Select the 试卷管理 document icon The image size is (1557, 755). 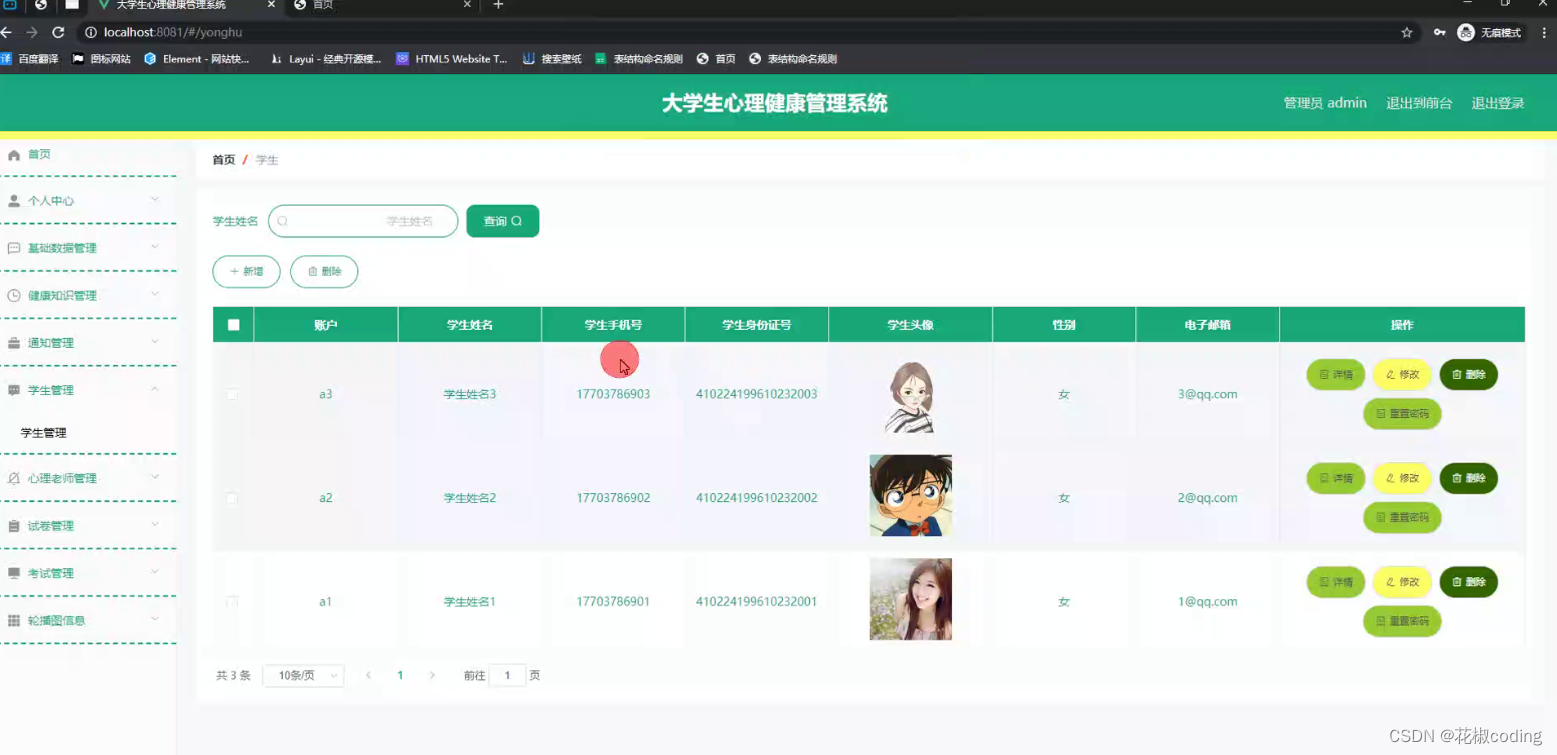[x=14, y=525]
